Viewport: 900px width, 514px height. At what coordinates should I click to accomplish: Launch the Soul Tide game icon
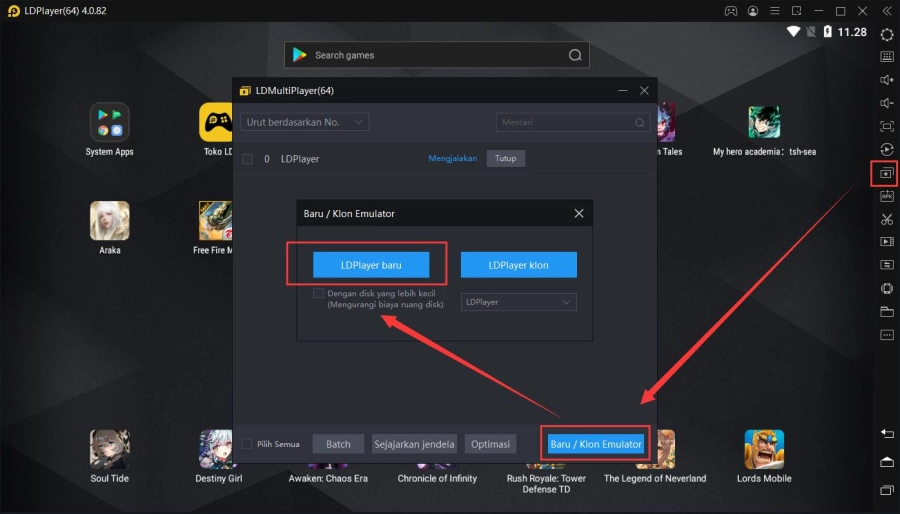point(110,449)
